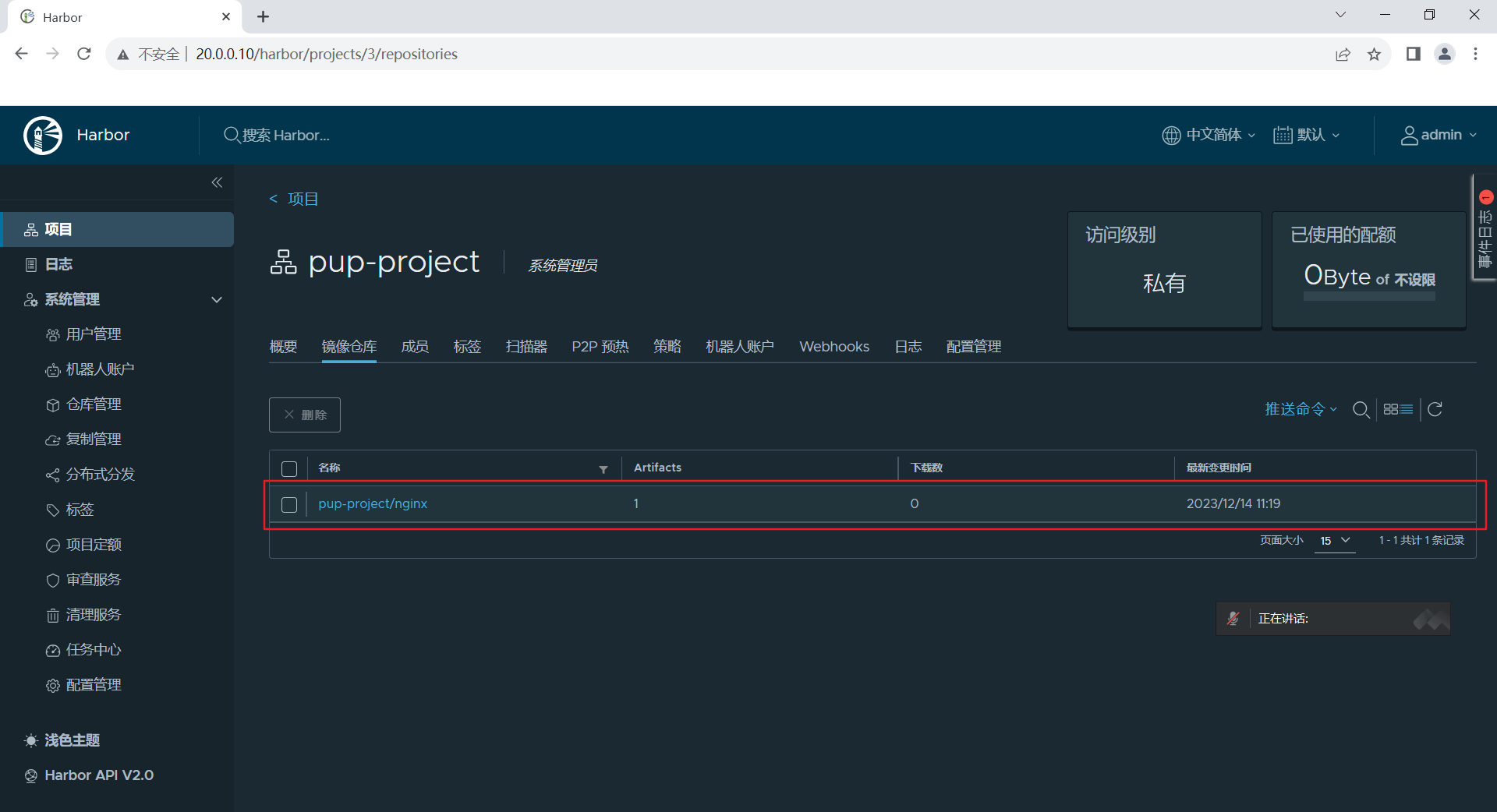Screen dimensions: 1497x812
Task: Open Chrome three-dot menu
Action: (1475, 54)
